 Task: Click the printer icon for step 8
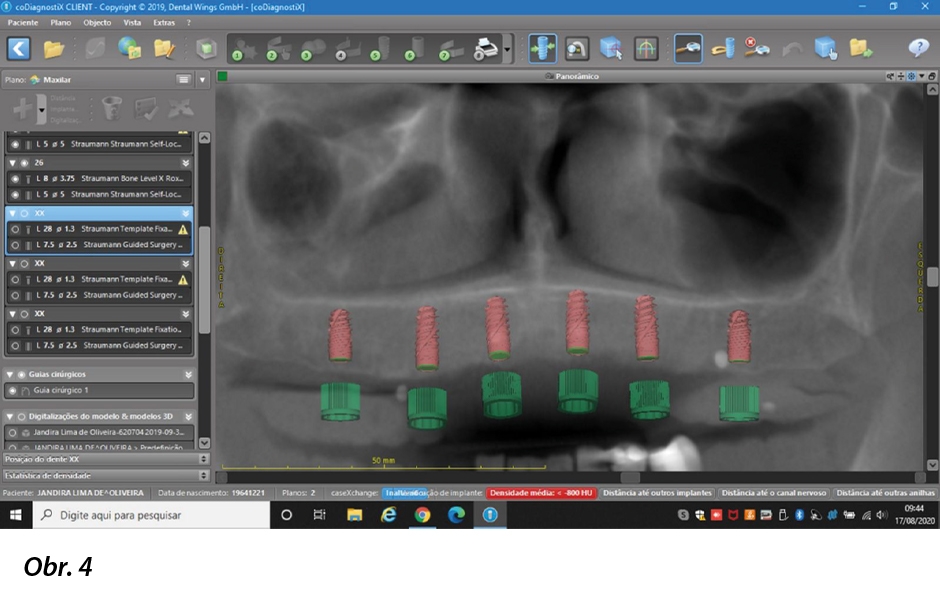point(486,49)
